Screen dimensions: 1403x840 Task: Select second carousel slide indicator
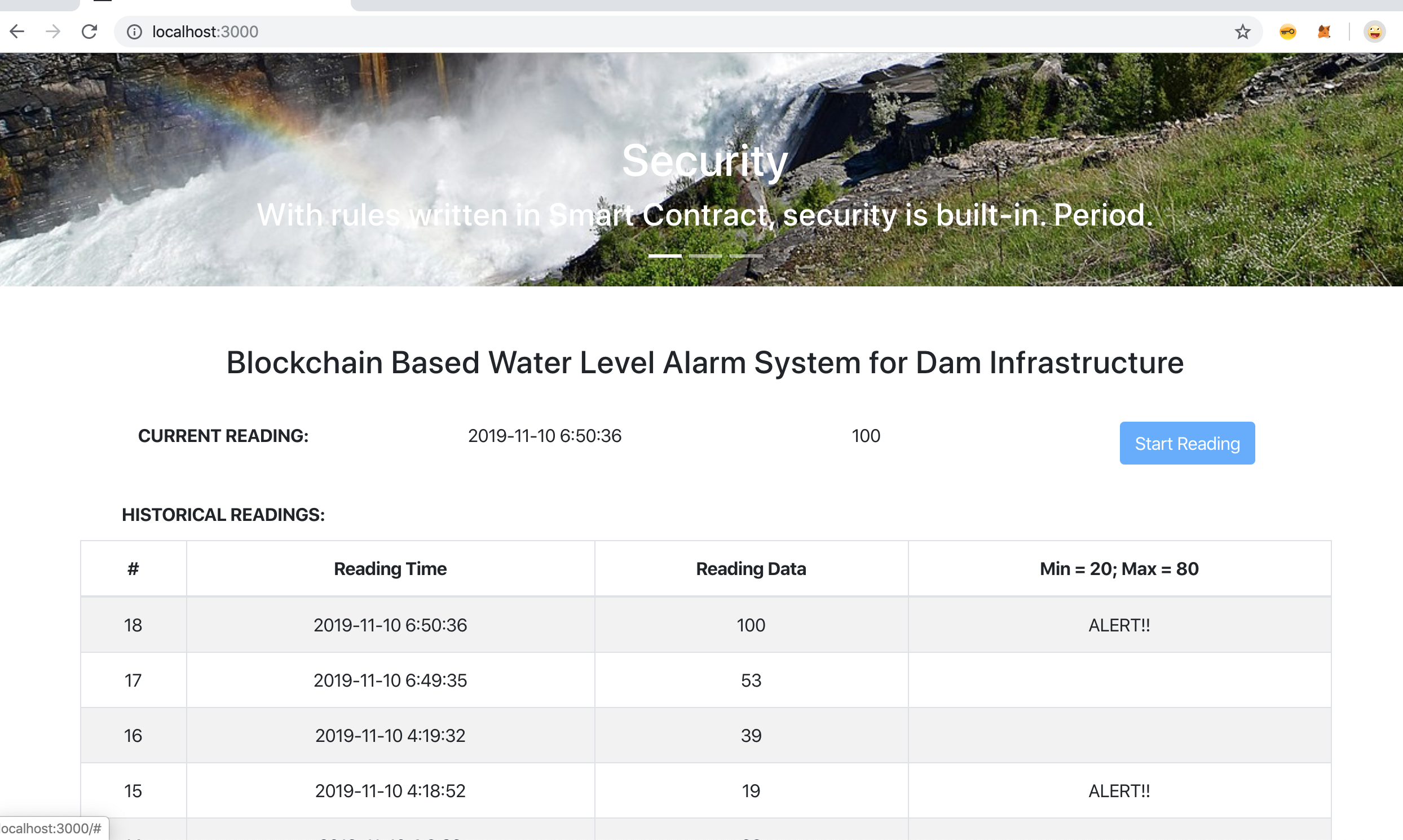tap(705, 256)
